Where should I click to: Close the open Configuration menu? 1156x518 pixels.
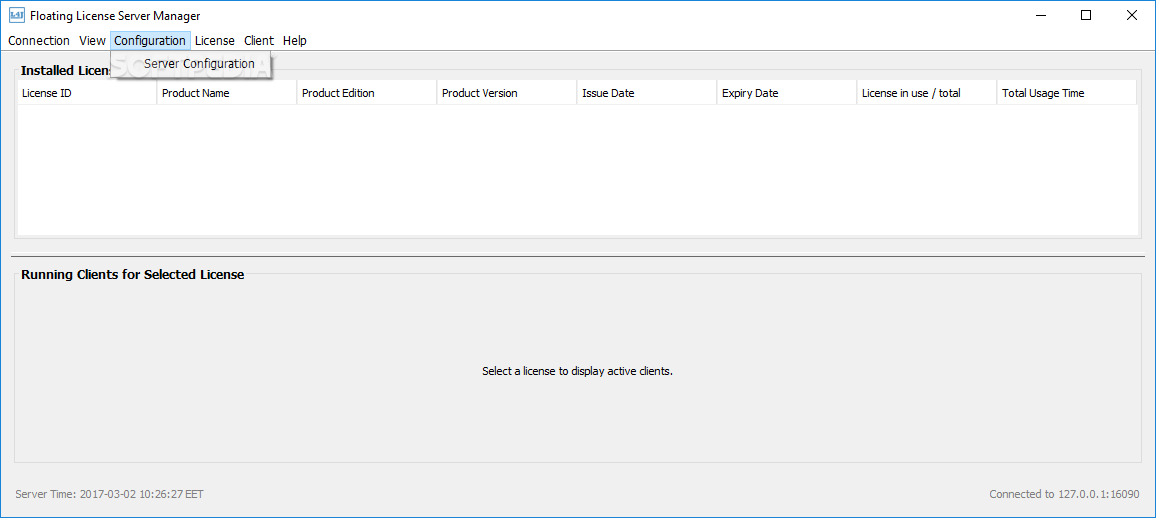150,41
